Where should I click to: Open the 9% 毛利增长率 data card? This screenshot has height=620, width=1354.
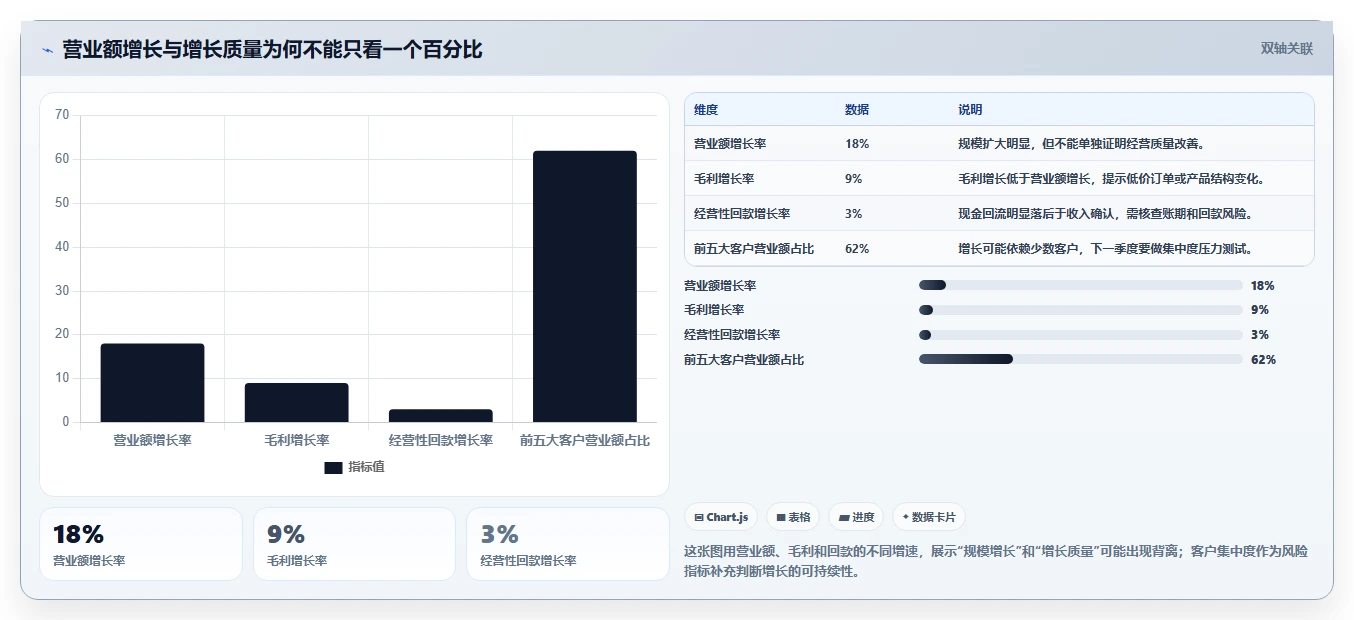point(354,544)
